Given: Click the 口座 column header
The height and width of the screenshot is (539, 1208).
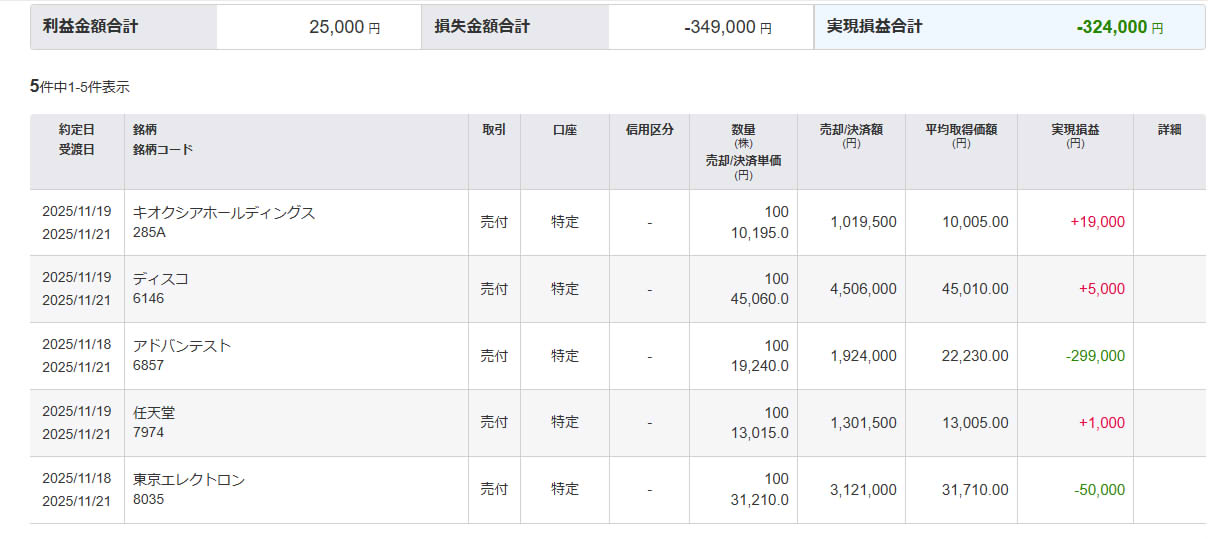Looking at the screenshot, I should 565,130.
